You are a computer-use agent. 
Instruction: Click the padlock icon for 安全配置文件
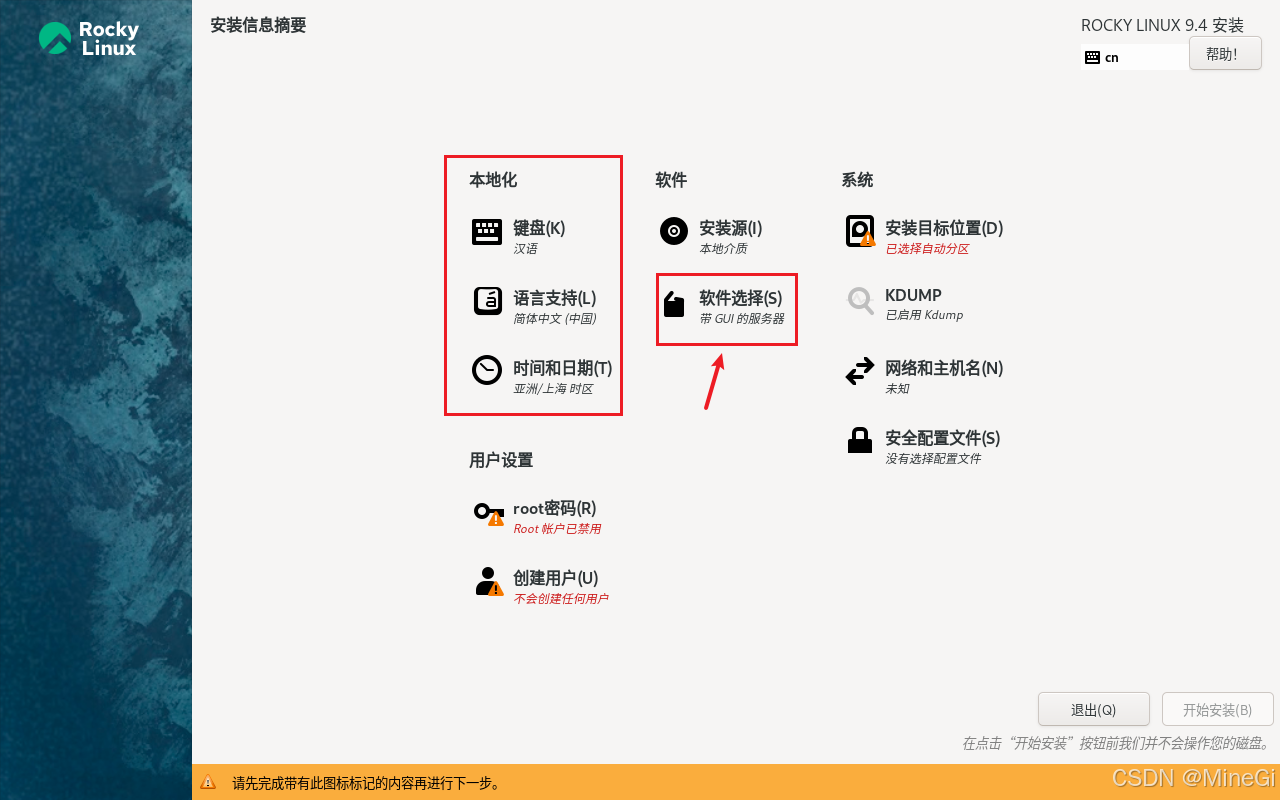pyautogui.click(x=860, y=440)
